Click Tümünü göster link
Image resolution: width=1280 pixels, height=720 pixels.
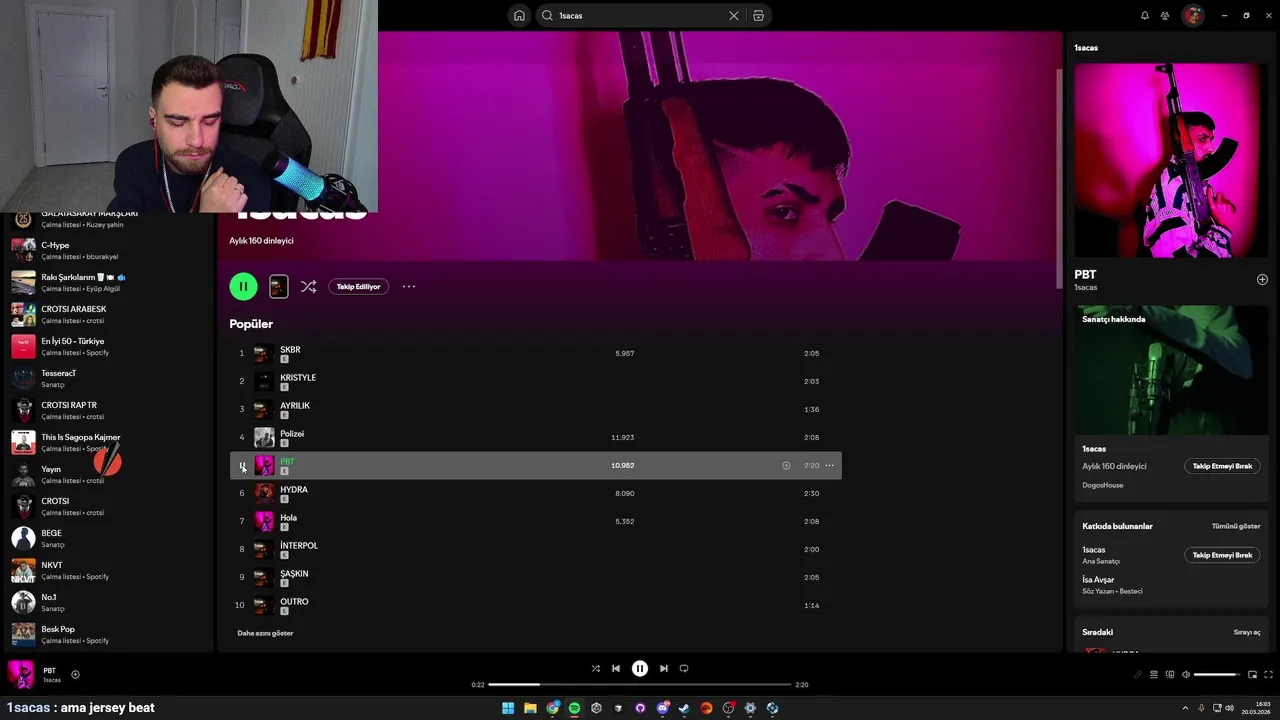point(1236,526)
